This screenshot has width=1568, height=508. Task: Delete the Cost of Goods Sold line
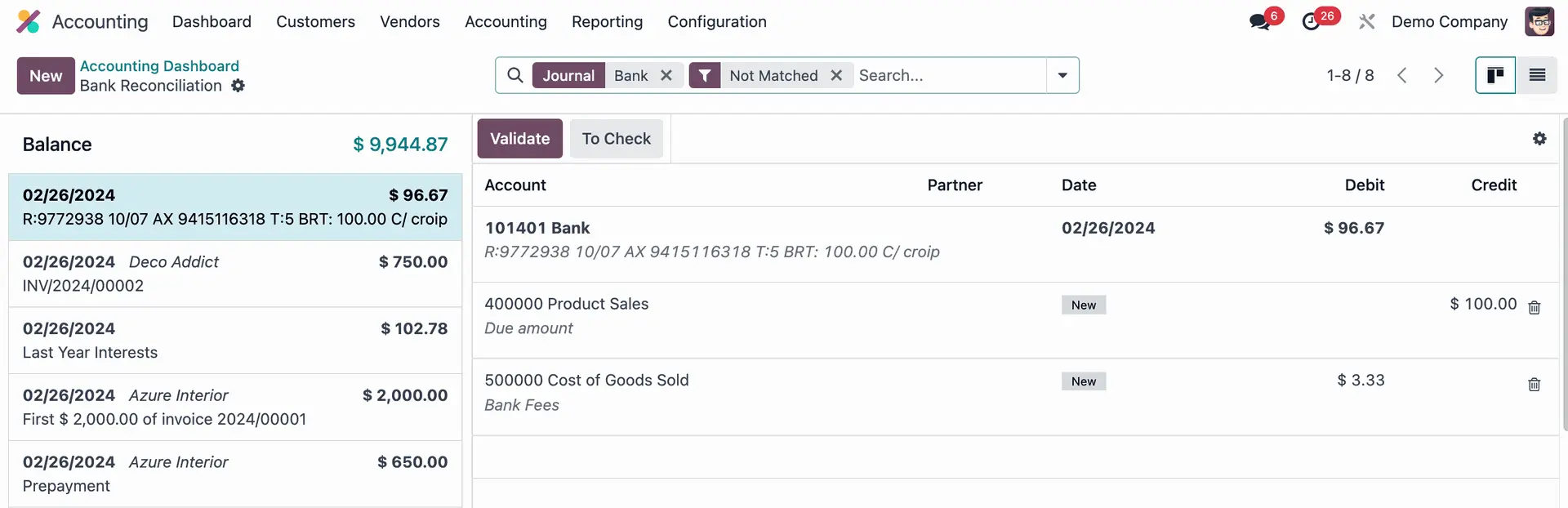(x=1534, y=385)
